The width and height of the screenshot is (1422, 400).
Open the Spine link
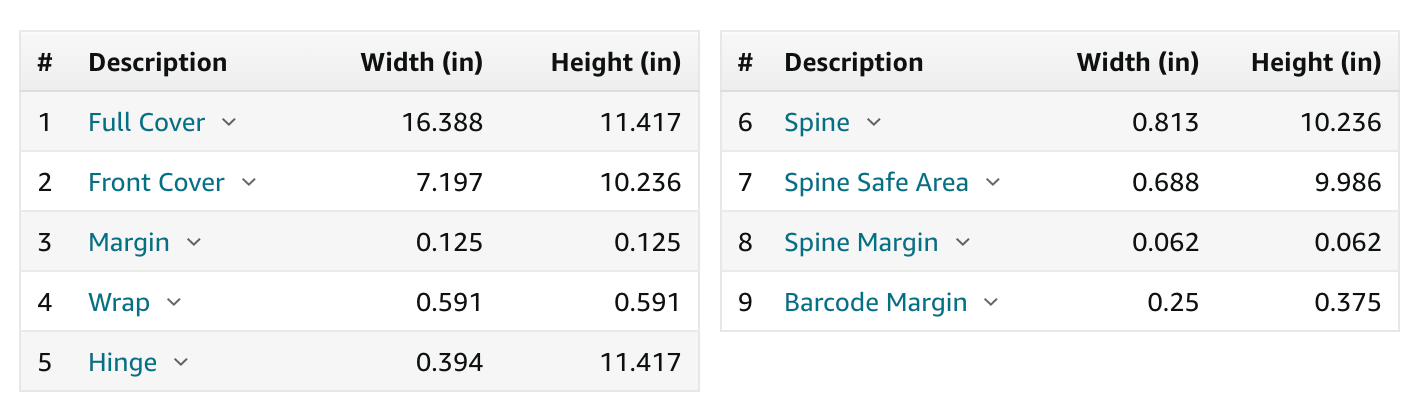click(x=817, y=123)
